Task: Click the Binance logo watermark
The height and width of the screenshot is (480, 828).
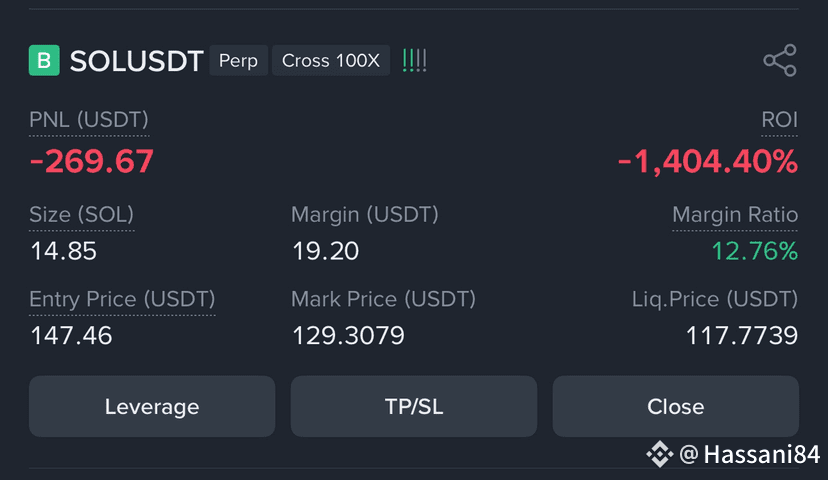Action: pos(660,454)
